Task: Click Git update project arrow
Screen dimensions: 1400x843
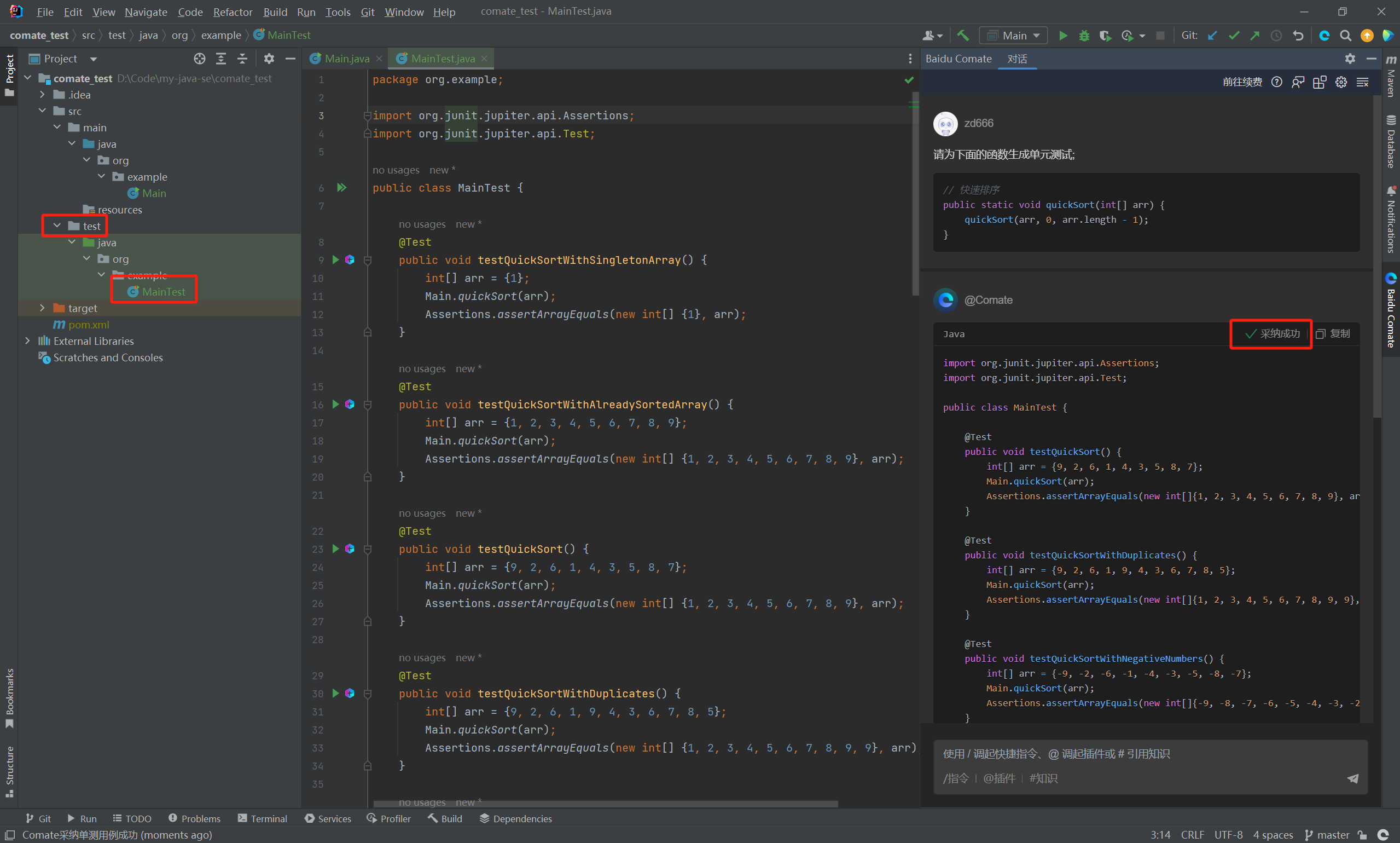Action: (x=1212, y=36)
